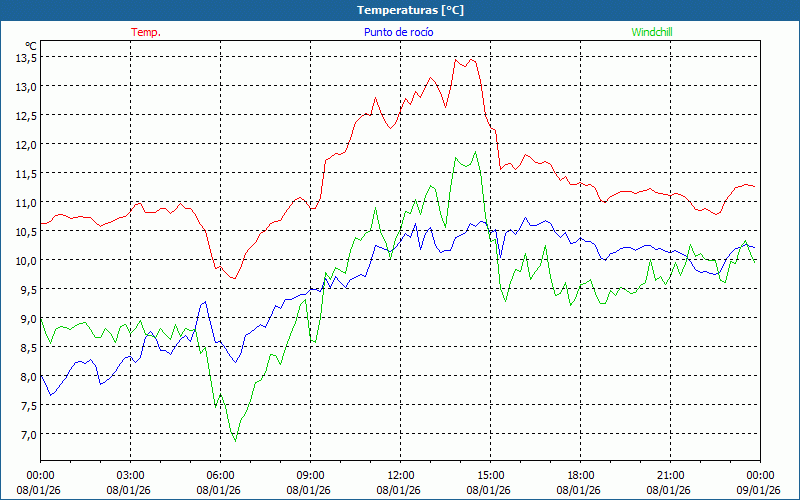Click the °C unit label above the y-axis
Viewport: 800px width, 500px height.
pos(30,45)
